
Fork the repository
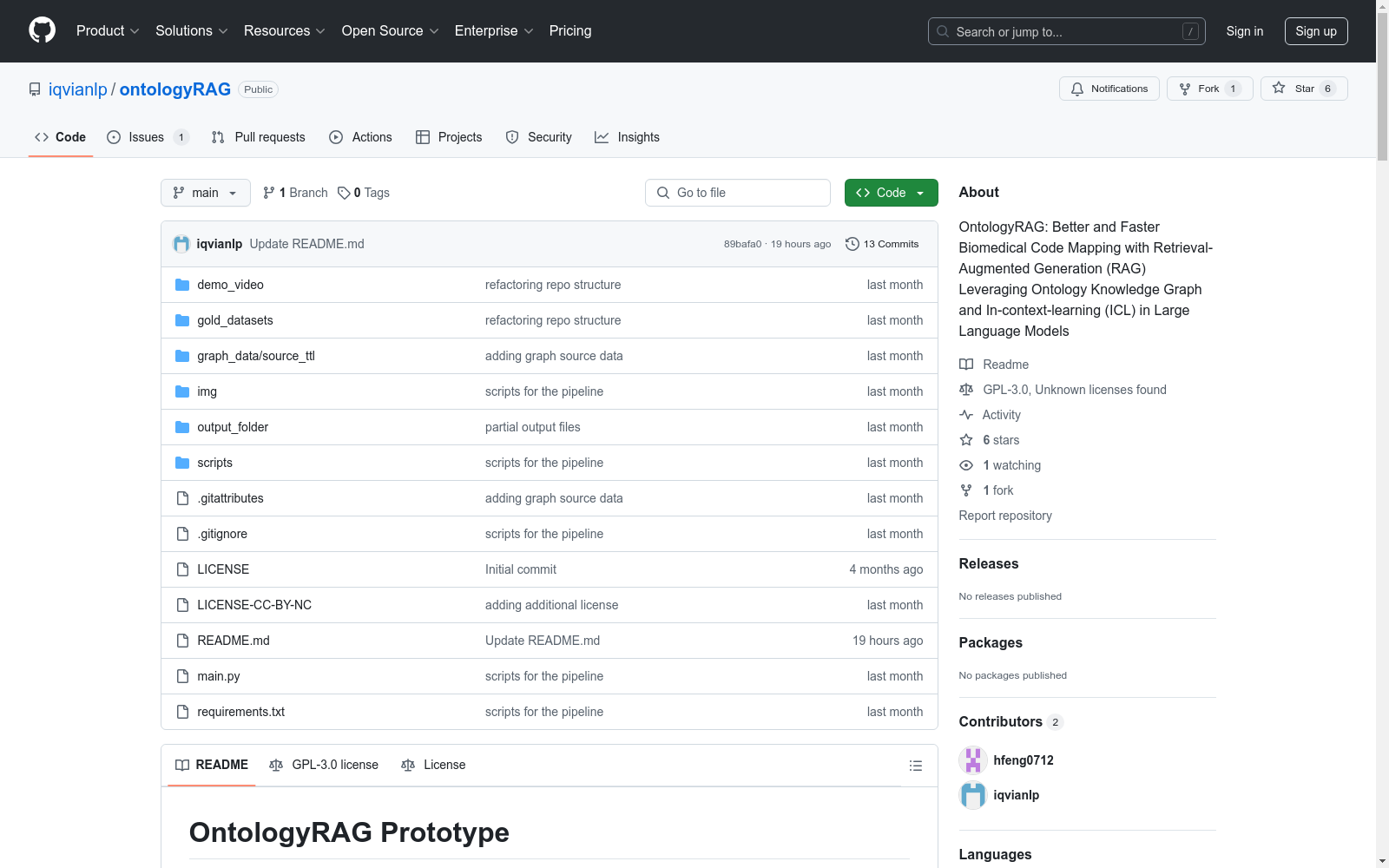(x=1209, y=89)
